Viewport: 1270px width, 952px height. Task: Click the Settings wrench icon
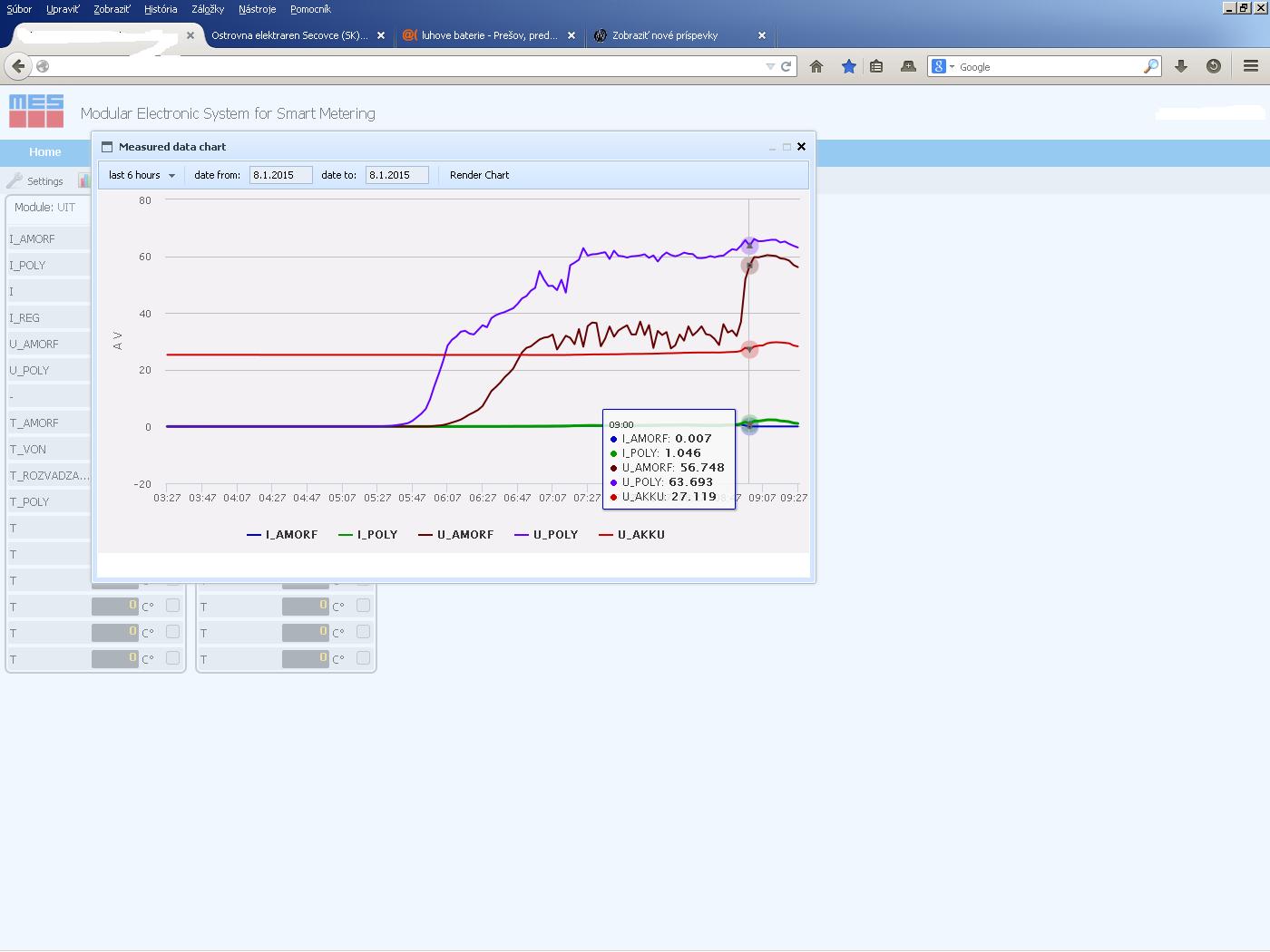click(x=15, y=180)
